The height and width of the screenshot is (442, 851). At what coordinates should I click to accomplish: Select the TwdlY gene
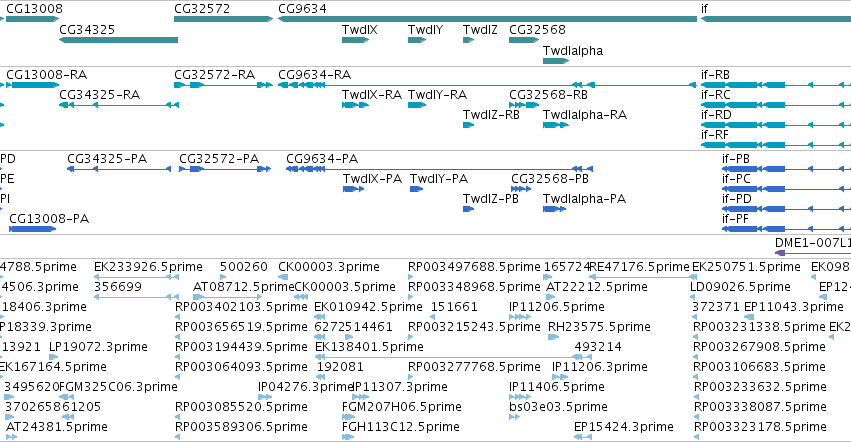[x=417, y=40]
